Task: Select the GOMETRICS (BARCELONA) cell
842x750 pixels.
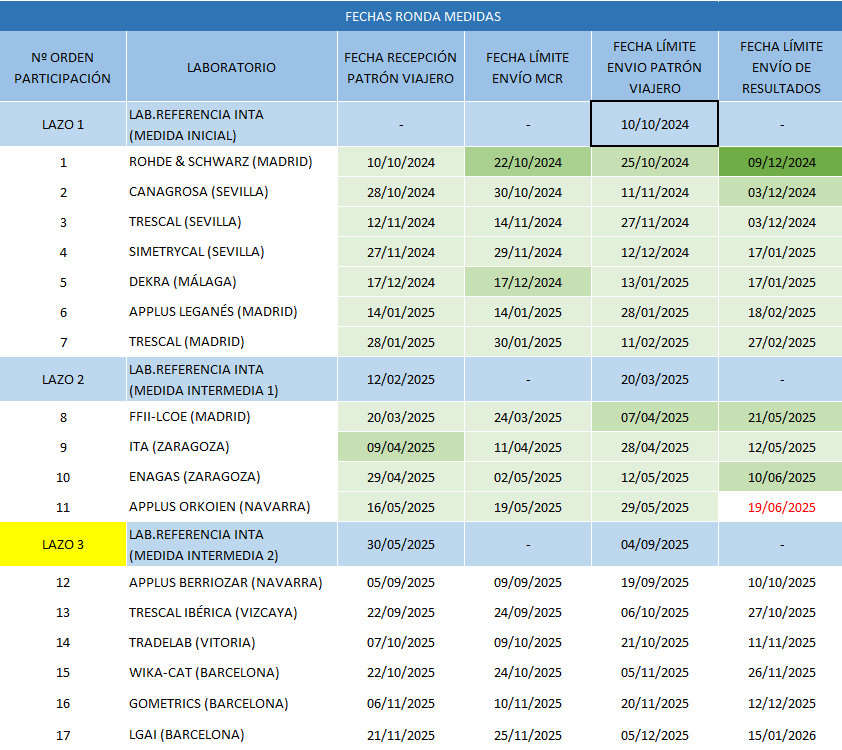Action: pos(231,703)
